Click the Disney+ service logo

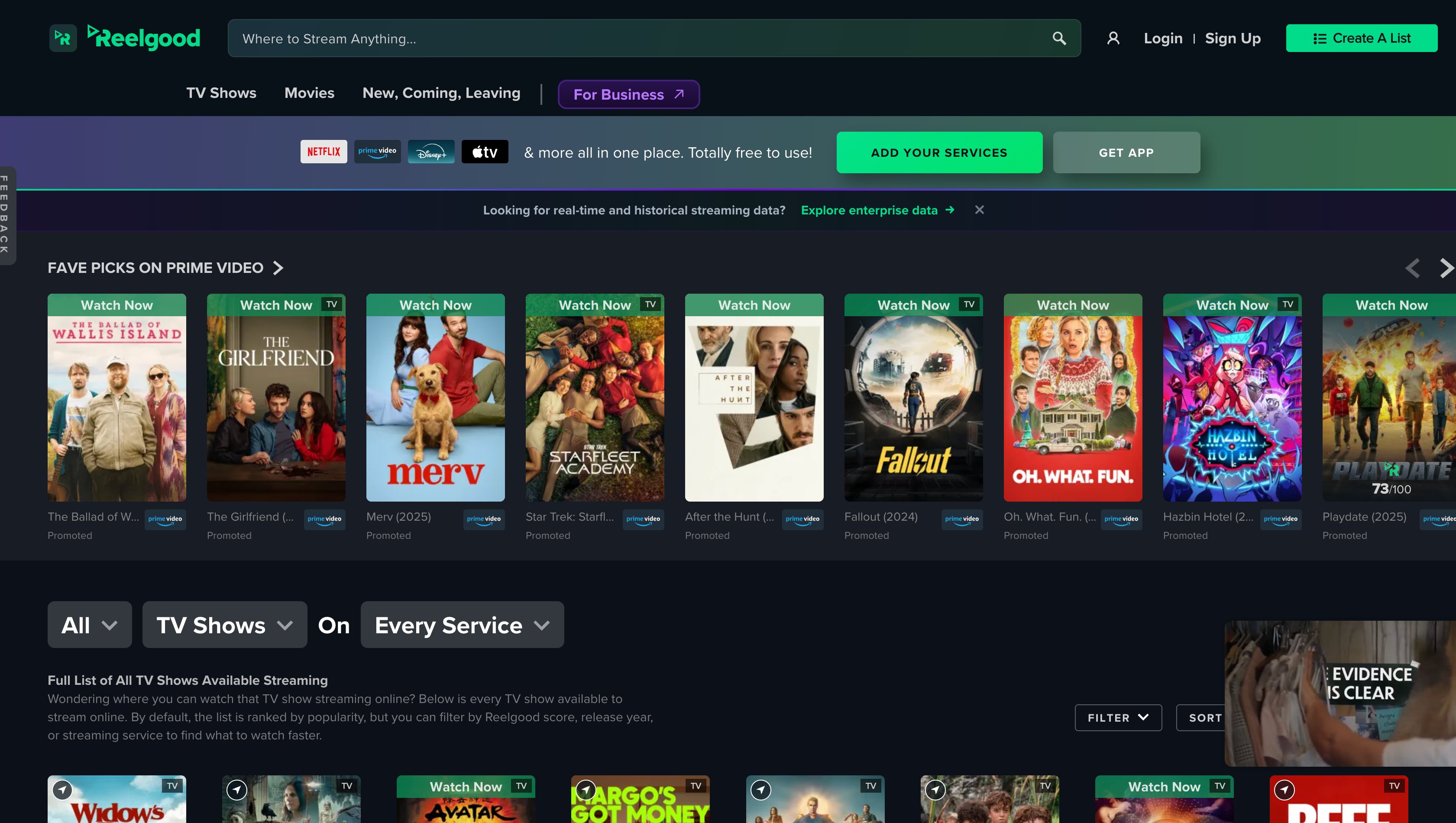[431, 152]
